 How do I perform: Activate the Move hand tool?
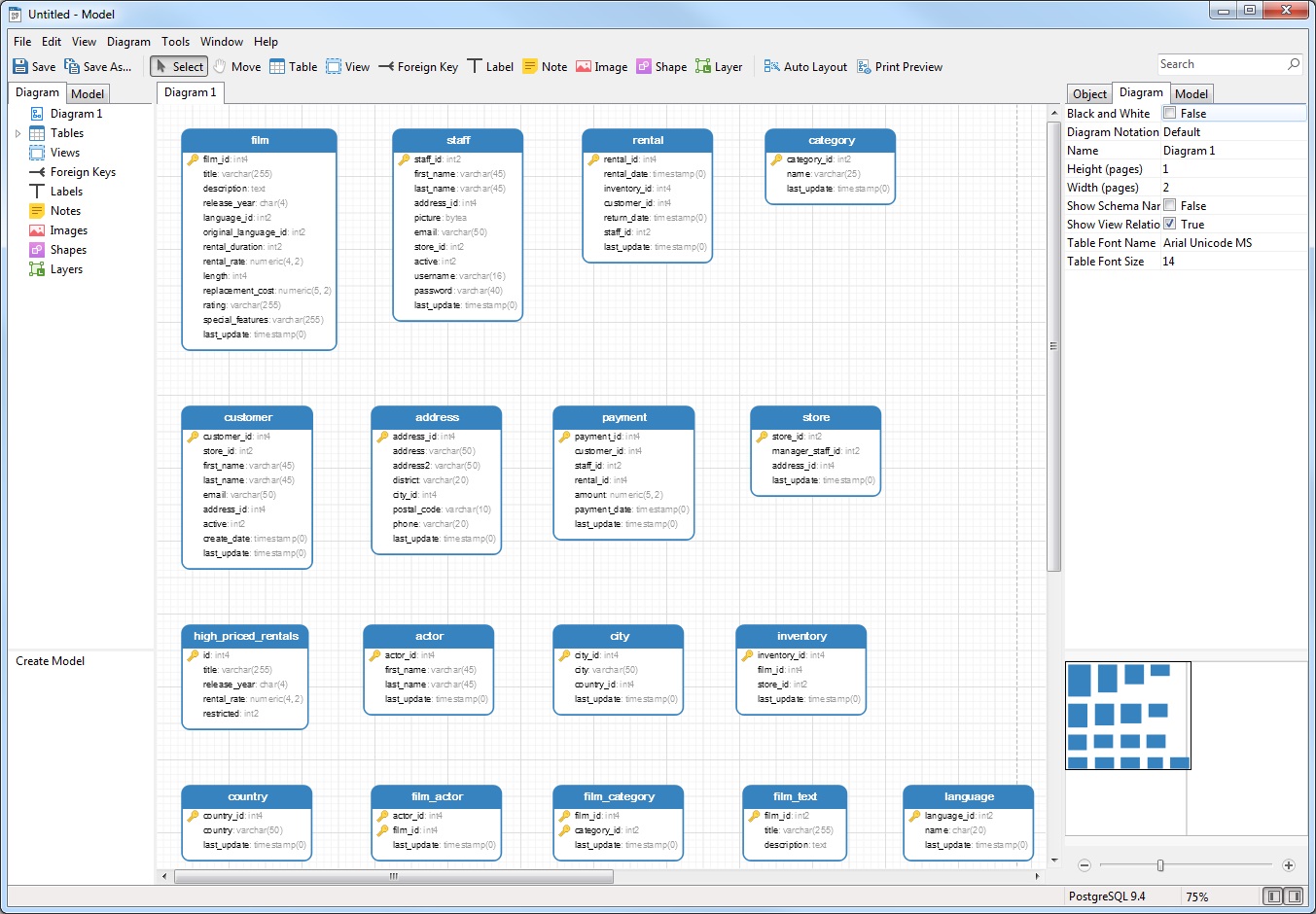coord(237,66)
